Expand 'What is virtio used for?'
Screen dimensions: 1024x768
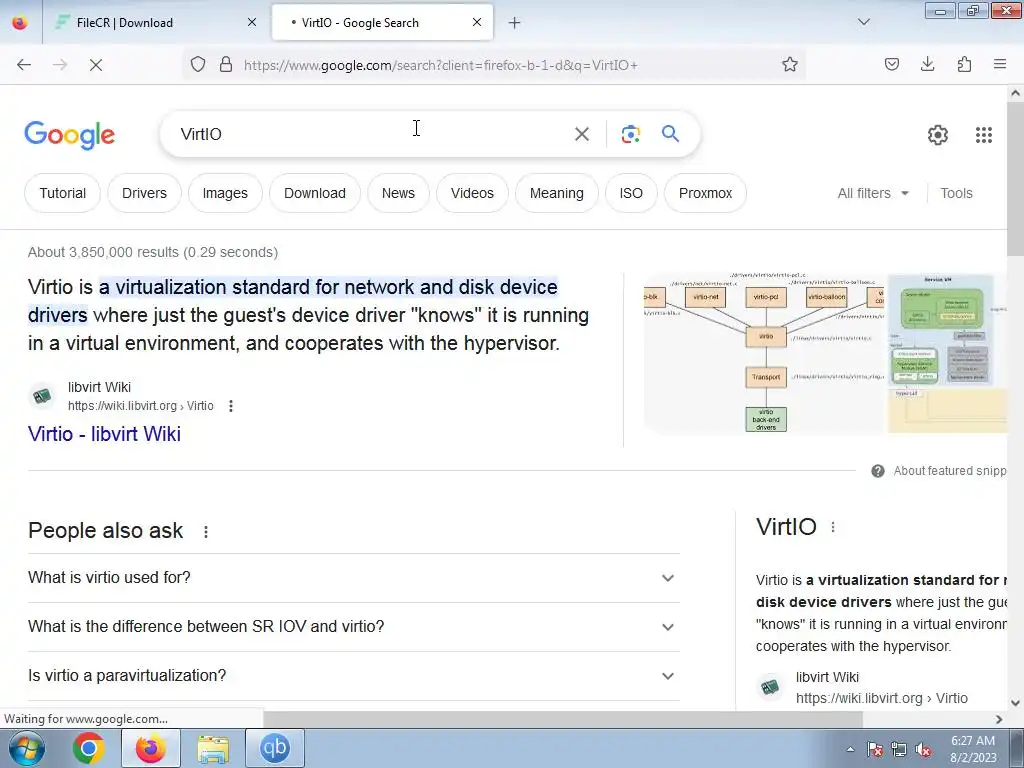point(353,578)
